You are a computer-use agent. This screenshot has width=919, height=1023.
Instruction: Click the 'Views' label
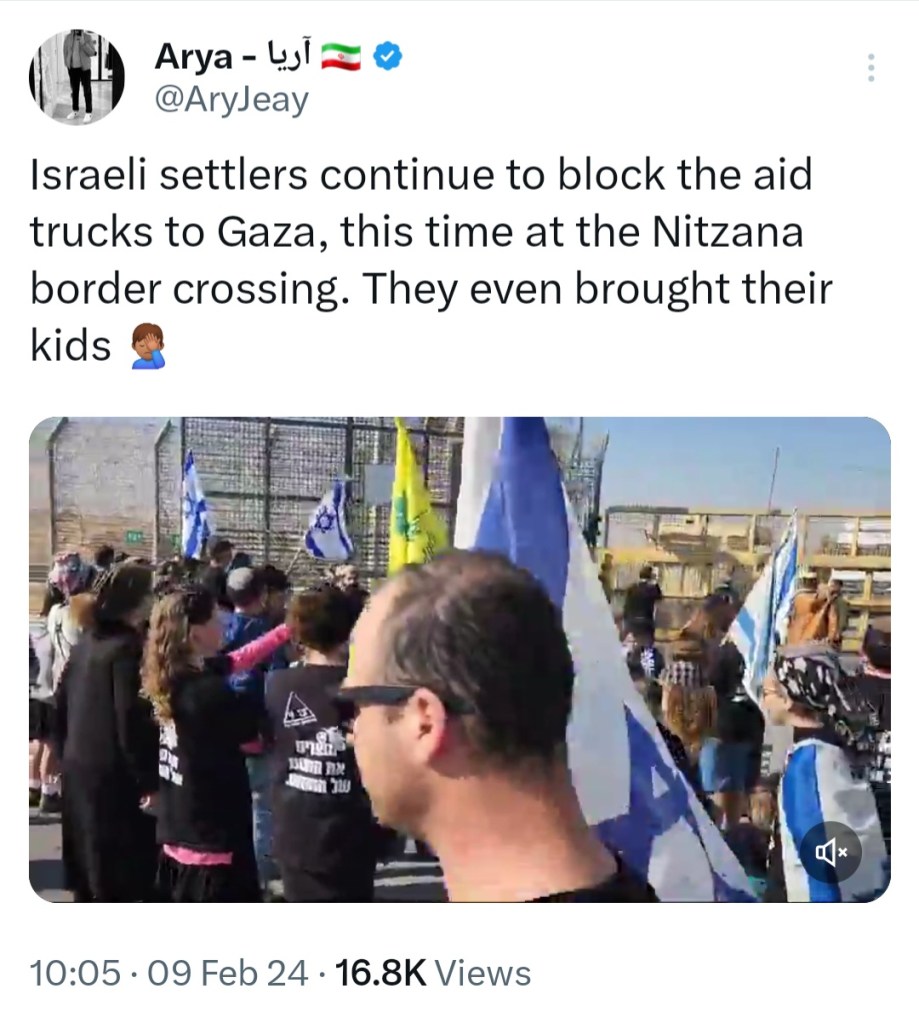click(483, 973)
